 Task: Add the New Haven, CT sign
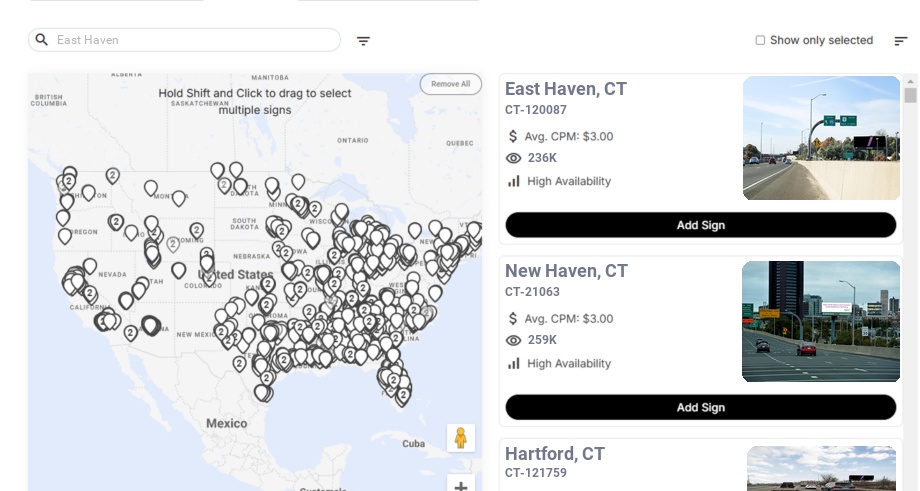700,407
